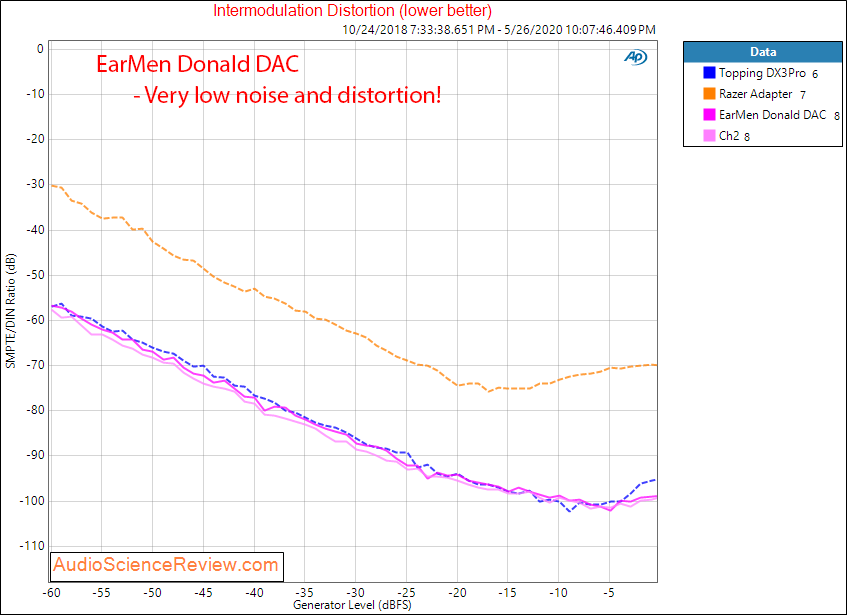The height and width of the screenshot is (615, 847).
Task: Click the Data legend header
Action: (x=763, y=52)
